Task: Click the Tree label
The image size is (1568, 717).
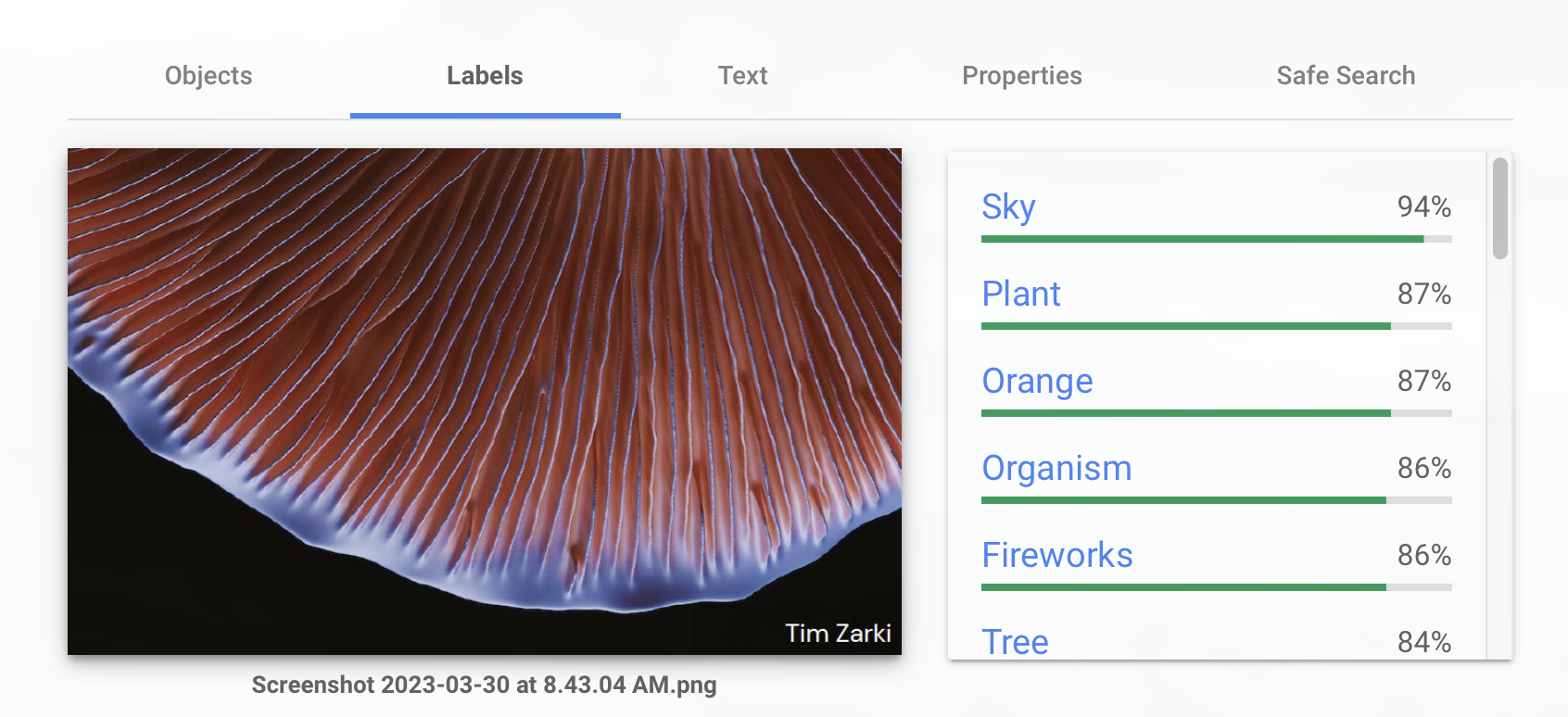Action: pos(1015,642)
